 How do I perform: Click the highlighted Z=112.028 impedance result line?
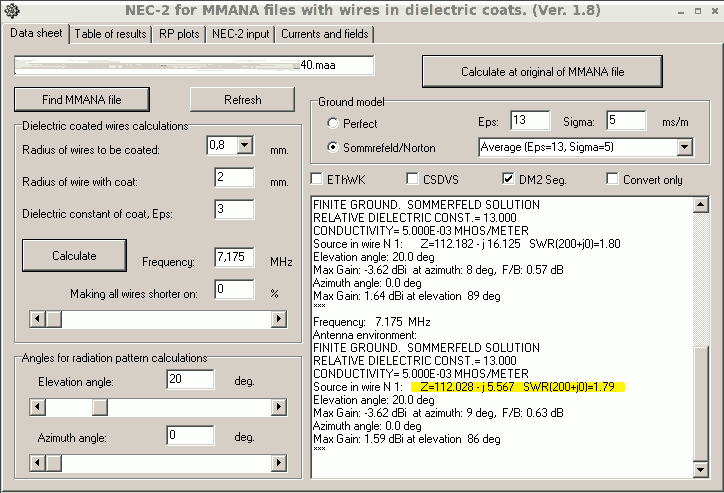pyautogui.click(x=517, y=387)
